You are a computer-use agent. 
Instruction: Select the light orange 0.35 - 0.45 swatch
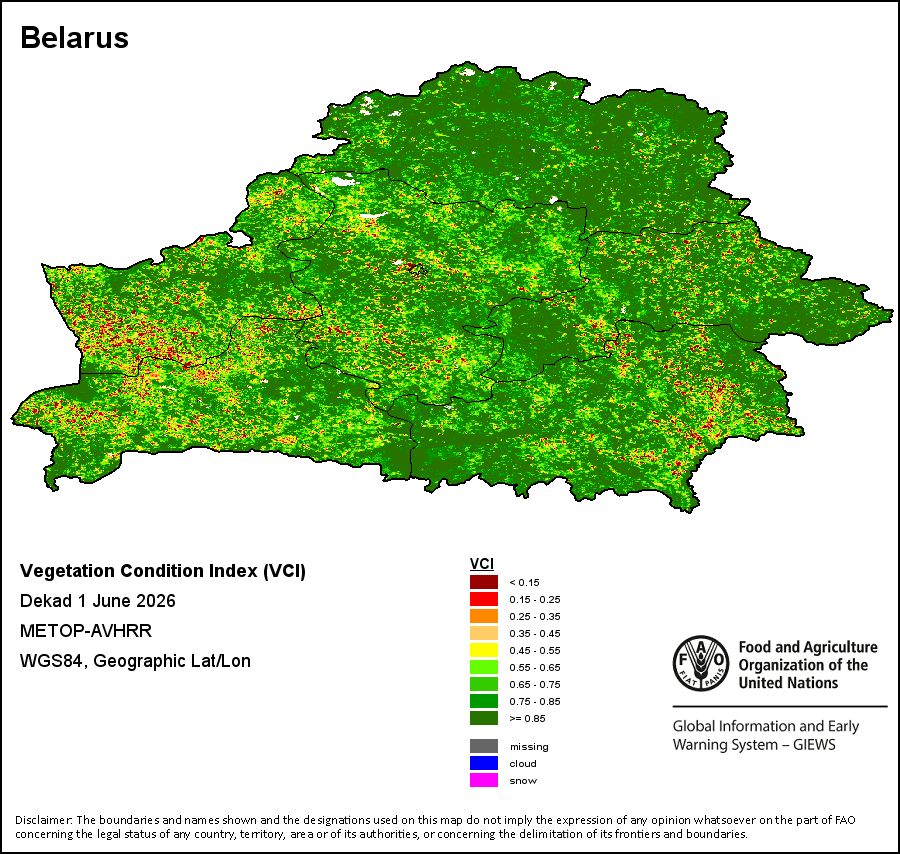click(x=484, y=633)
